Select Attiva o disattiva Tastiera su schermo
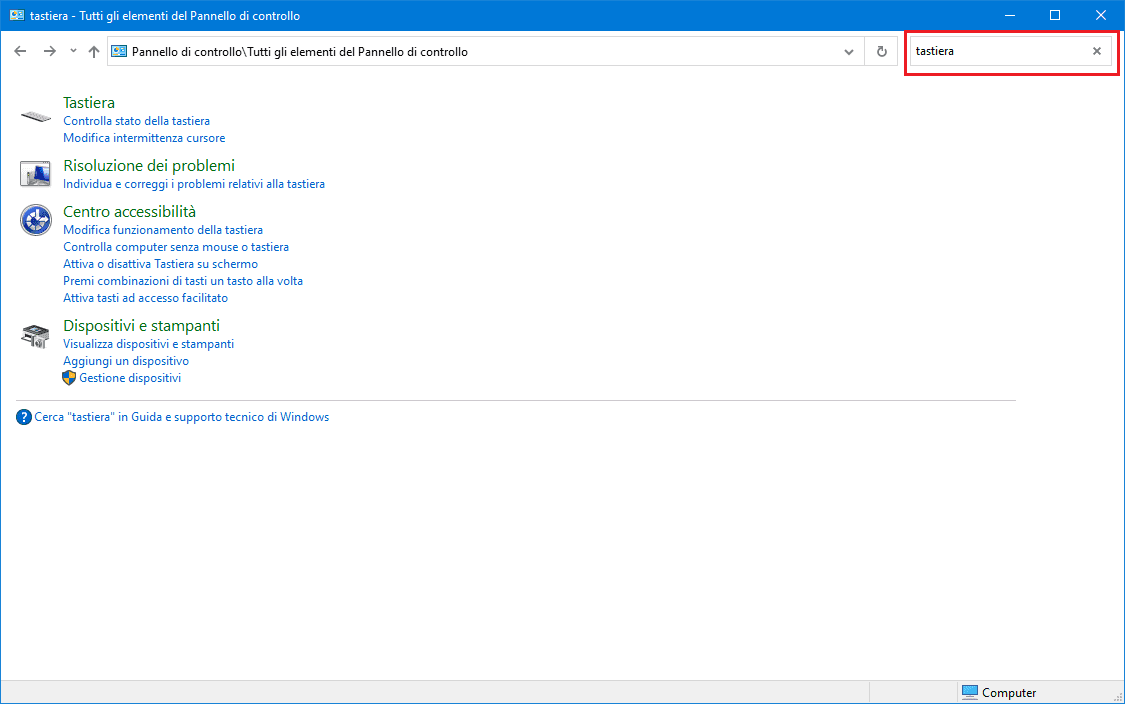The height and width of the screenshot is (704, 1125). (160, 264)
